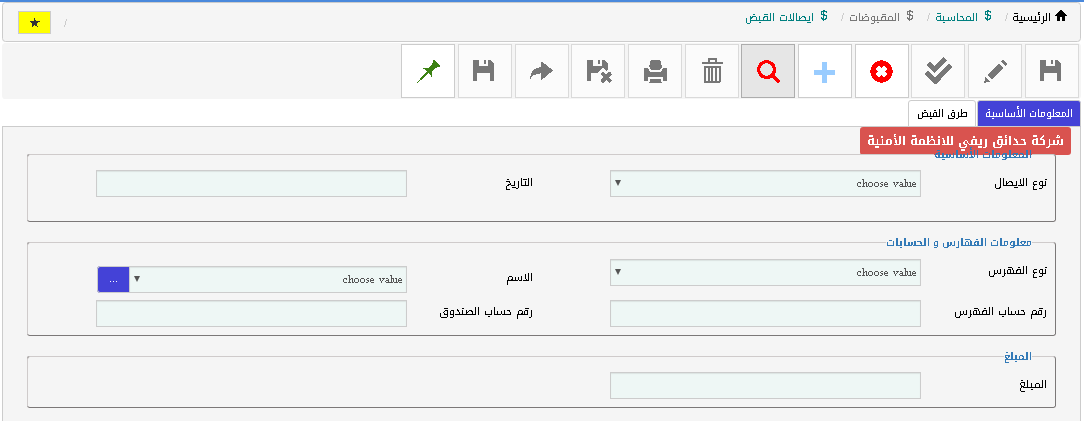
Task: Open the نوع الايصال dropdown
Action: coord(765,184)
